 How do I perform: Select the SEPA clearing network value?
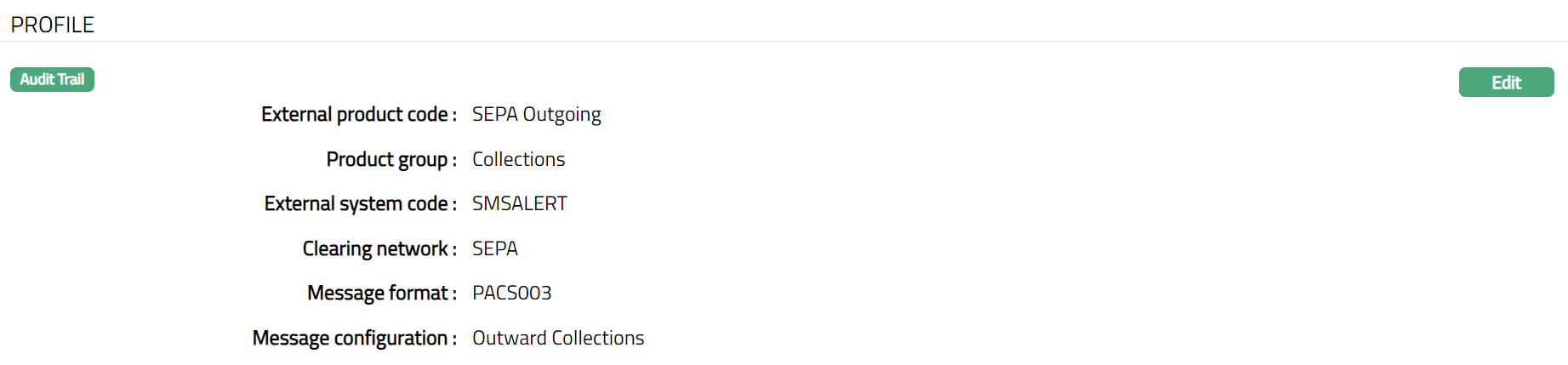tap(494, 248)
